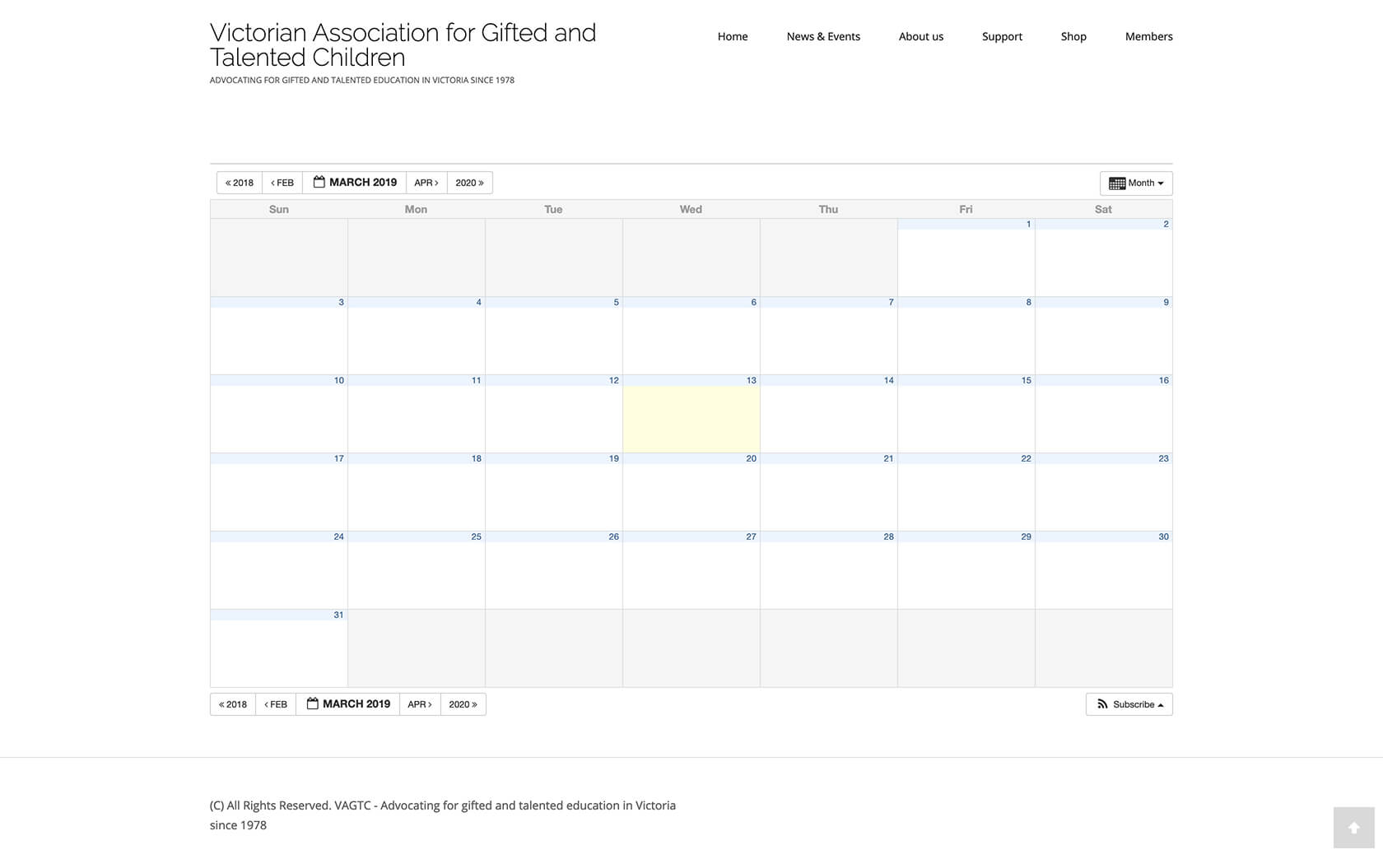1383x868 pixels.
Task: Open the Support menu item
Action: click(x=1002, y=36)
